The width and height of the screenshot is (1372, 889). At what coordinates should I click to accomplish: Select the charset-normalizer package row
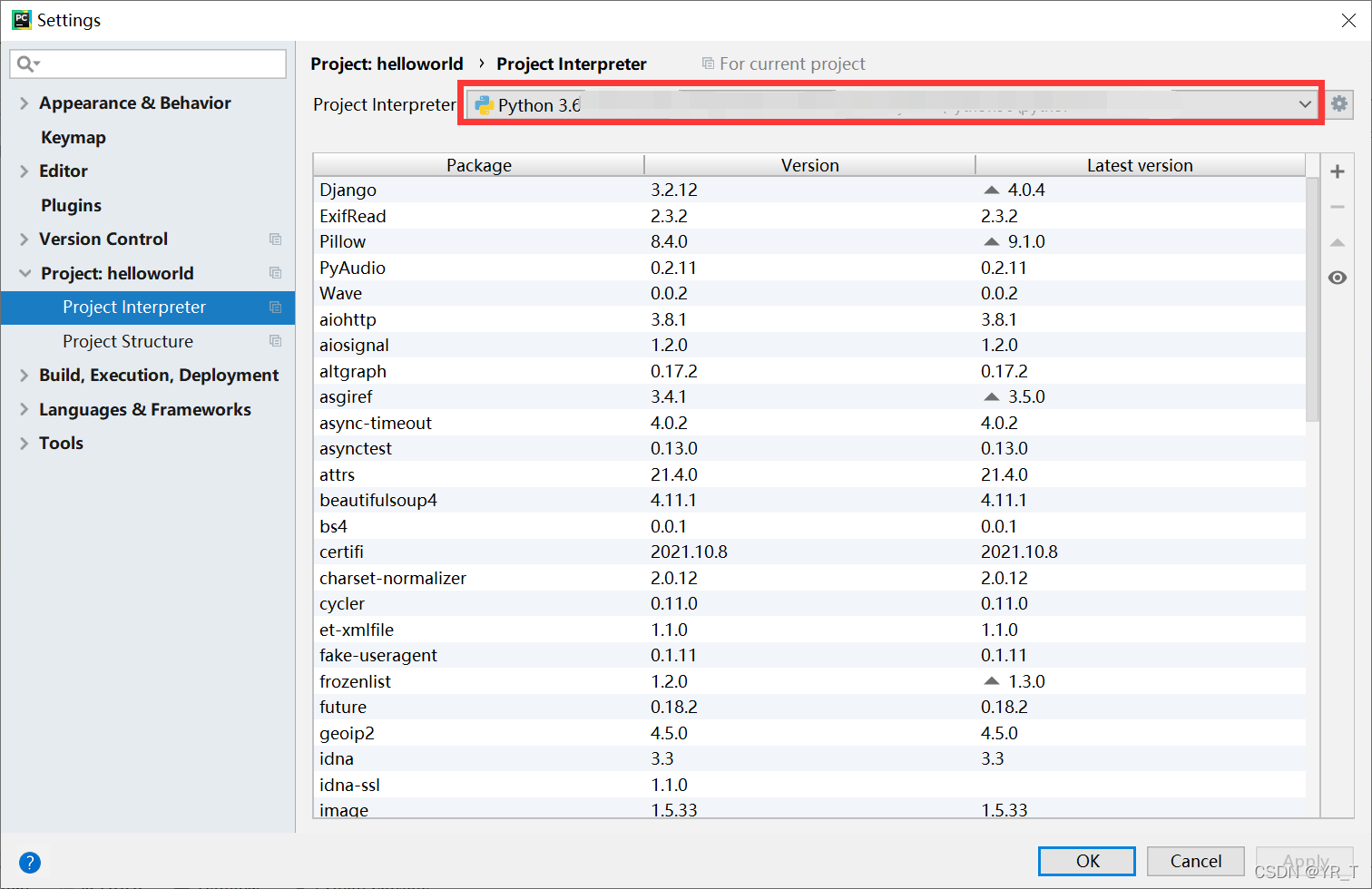809,578
